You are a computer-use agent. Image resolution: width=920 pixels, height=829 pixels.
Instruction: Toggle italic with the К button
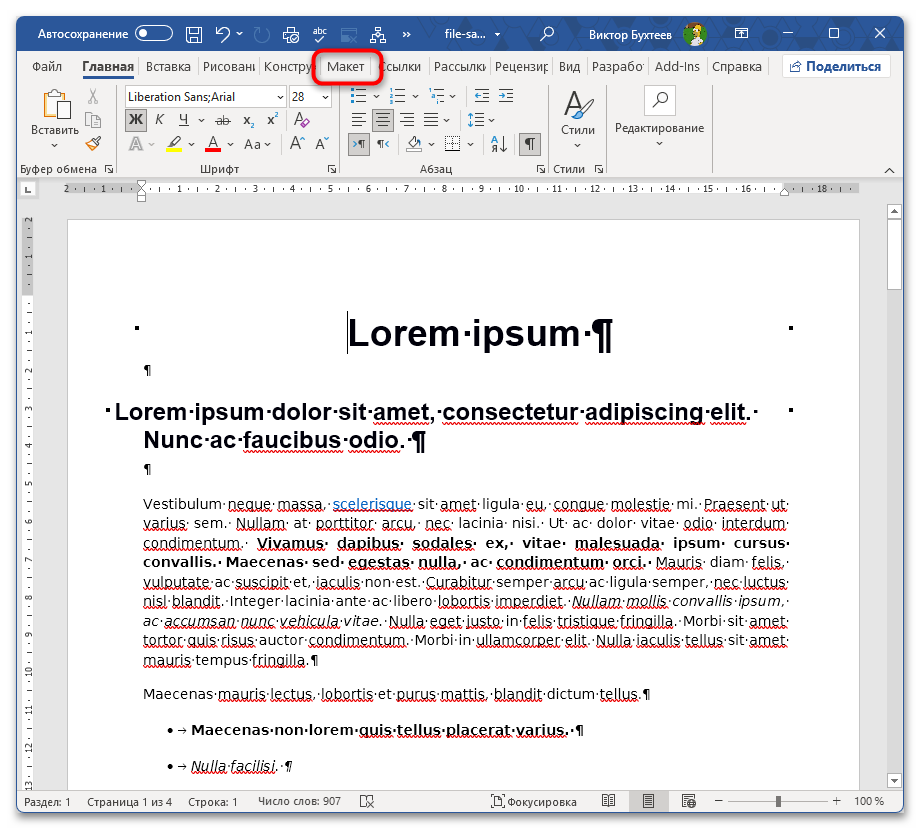(x=160, y=120)
